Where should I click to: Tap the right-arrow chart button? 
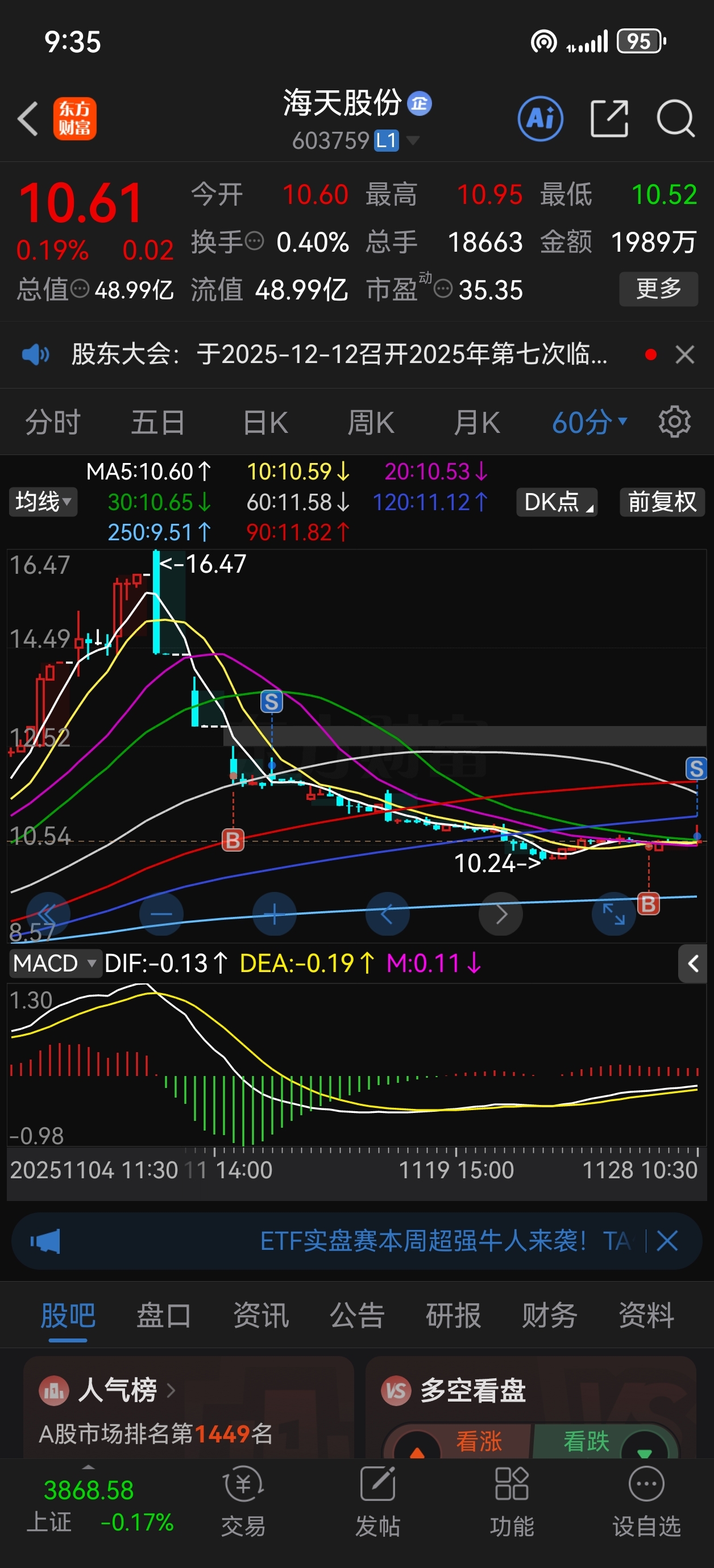[501, 914]
